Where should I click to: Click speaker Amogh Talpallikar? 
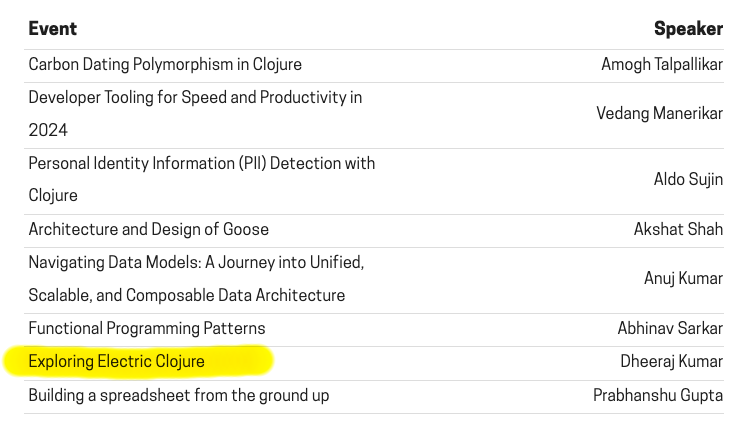661,64
